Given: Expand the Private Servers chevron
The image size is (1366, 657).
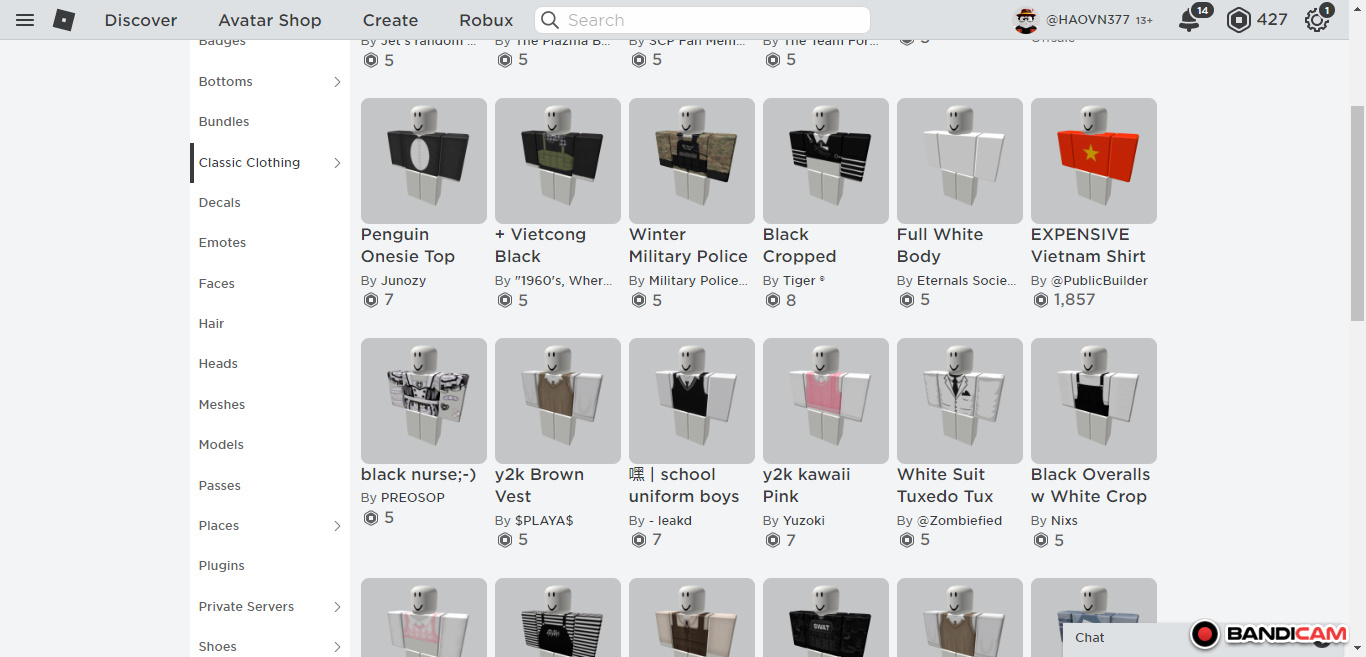Looking at the screenshot, I should tap(337, 607).
